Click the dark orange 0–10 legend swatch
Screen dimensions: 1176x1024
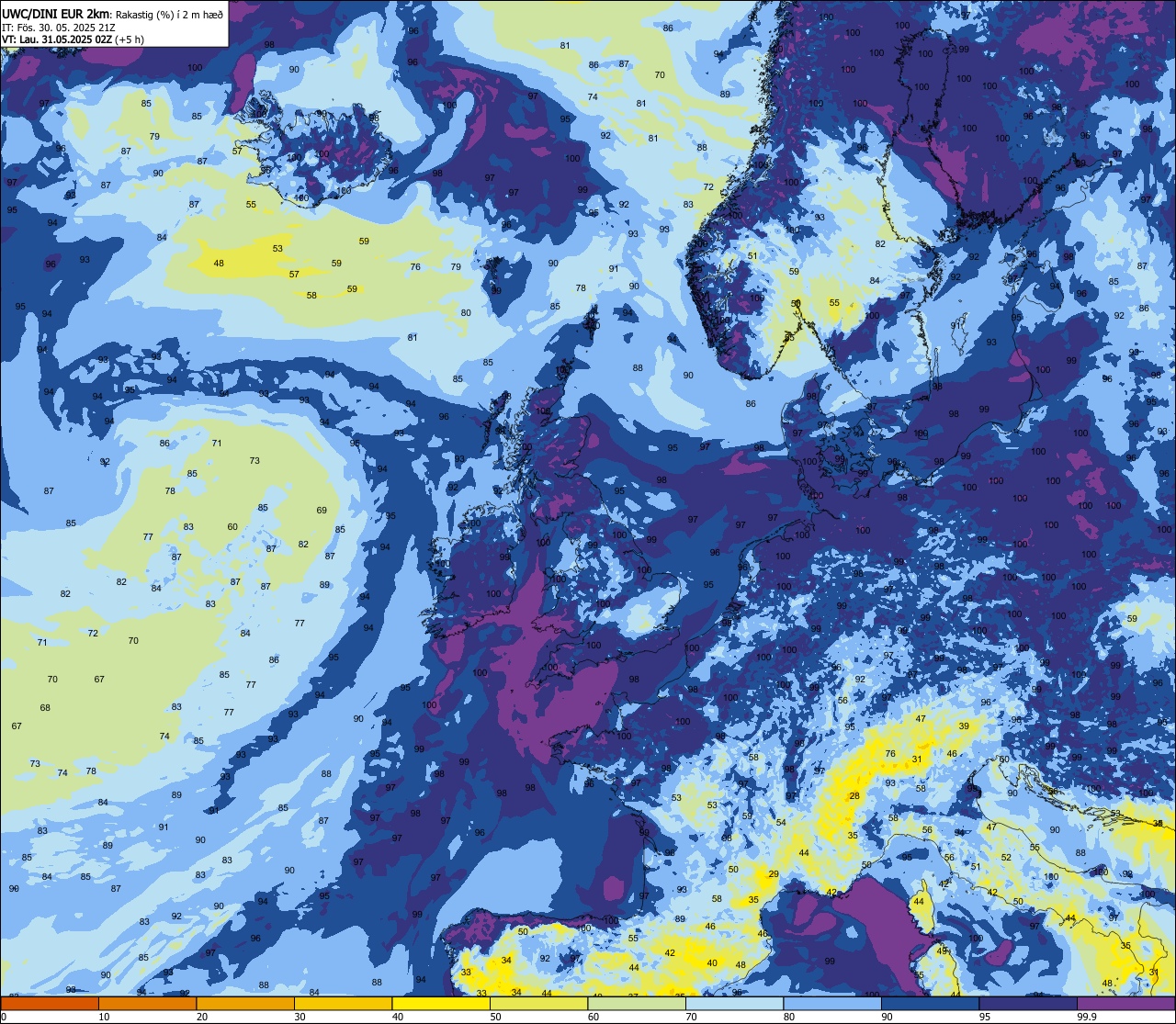pos(50,1004)
